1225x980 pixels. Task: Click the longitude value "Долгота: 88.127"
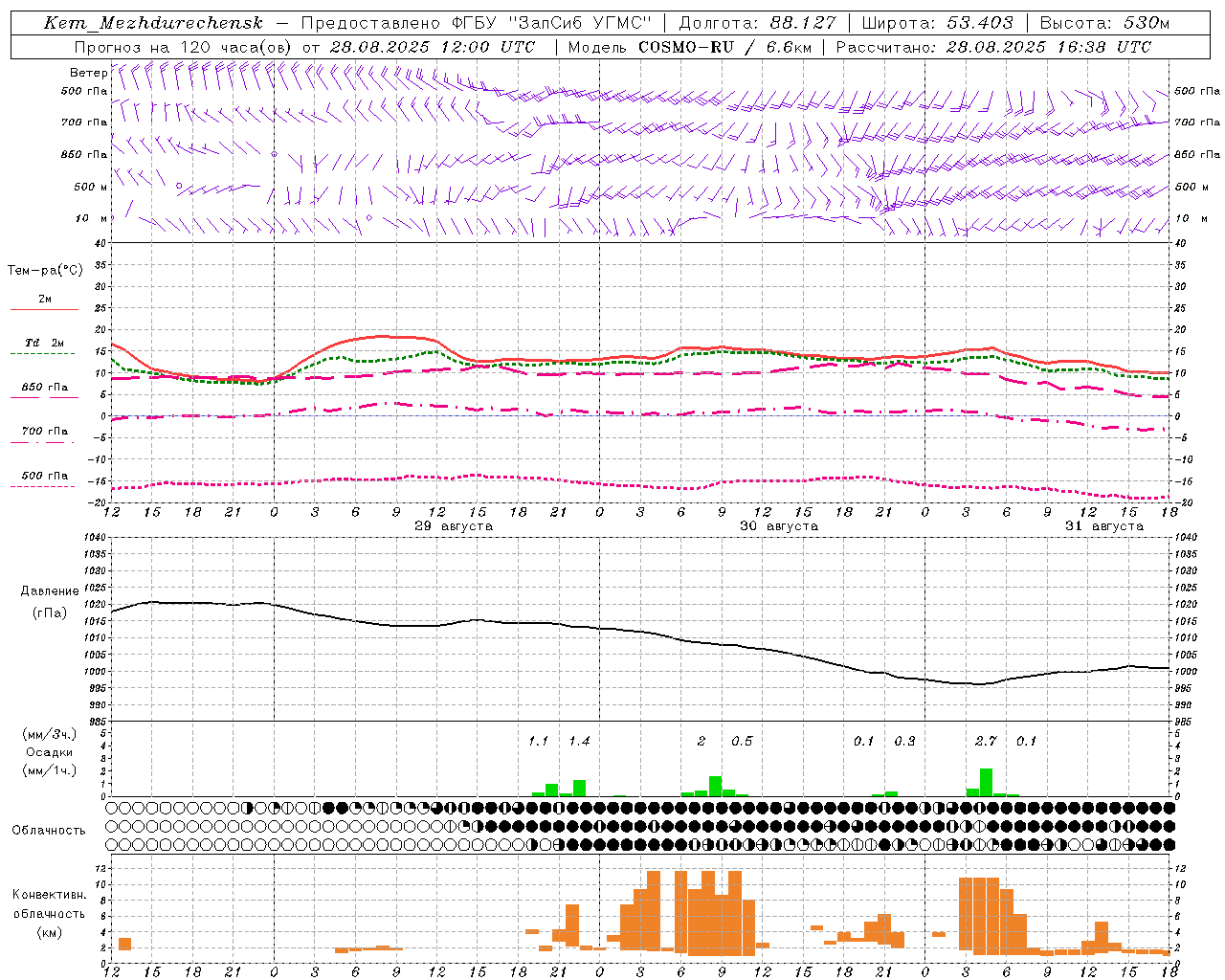[757, 23]
